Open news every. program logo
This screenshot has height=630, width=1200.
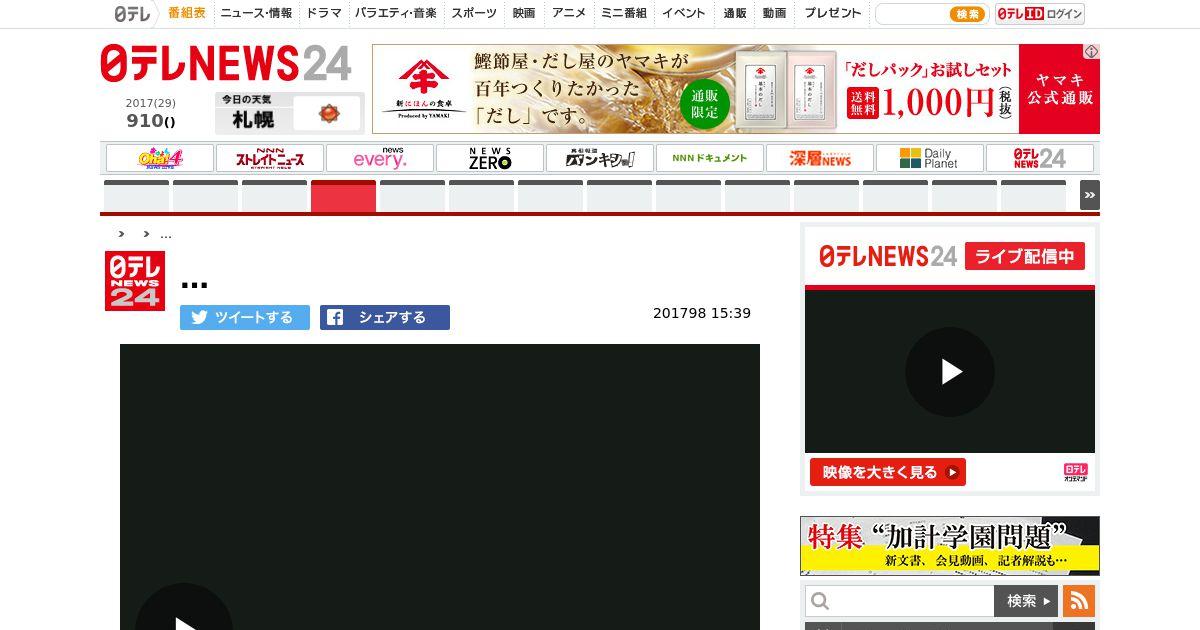[380, 158]
